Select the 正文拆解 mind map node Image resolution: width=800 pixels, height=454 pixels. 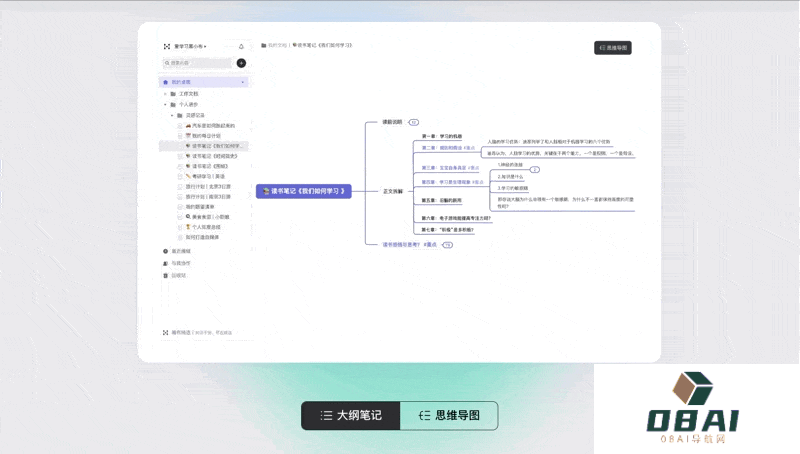tap(393, 191)
